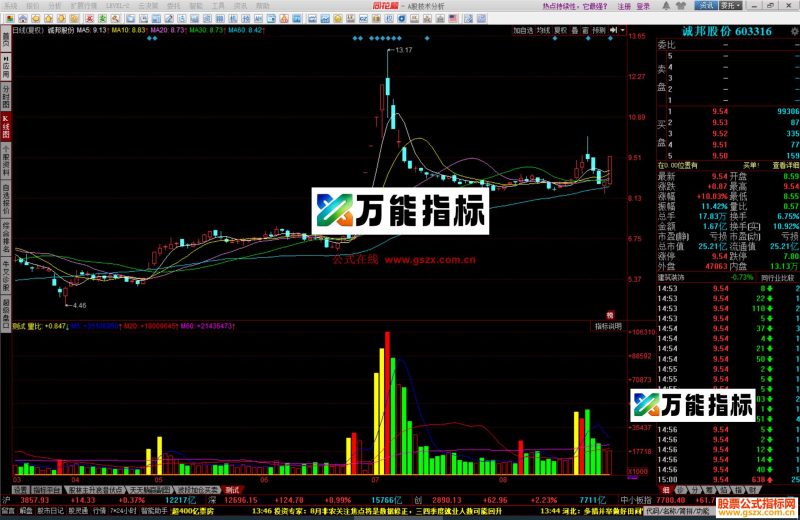Click the 15:00 trade row with 638
Image resolution: width=800 pixels, height=520 pixels.
click(728, 480)
